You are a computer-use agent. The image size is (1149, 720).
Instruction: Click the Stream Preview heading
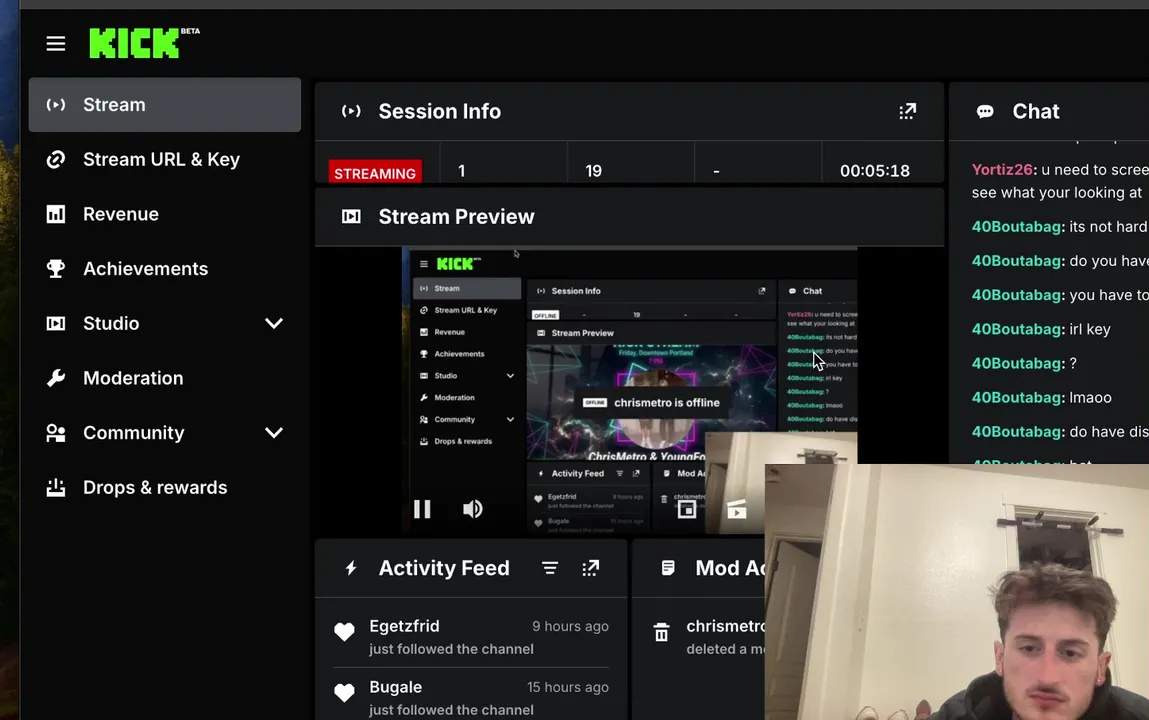[x=457, y=217]
